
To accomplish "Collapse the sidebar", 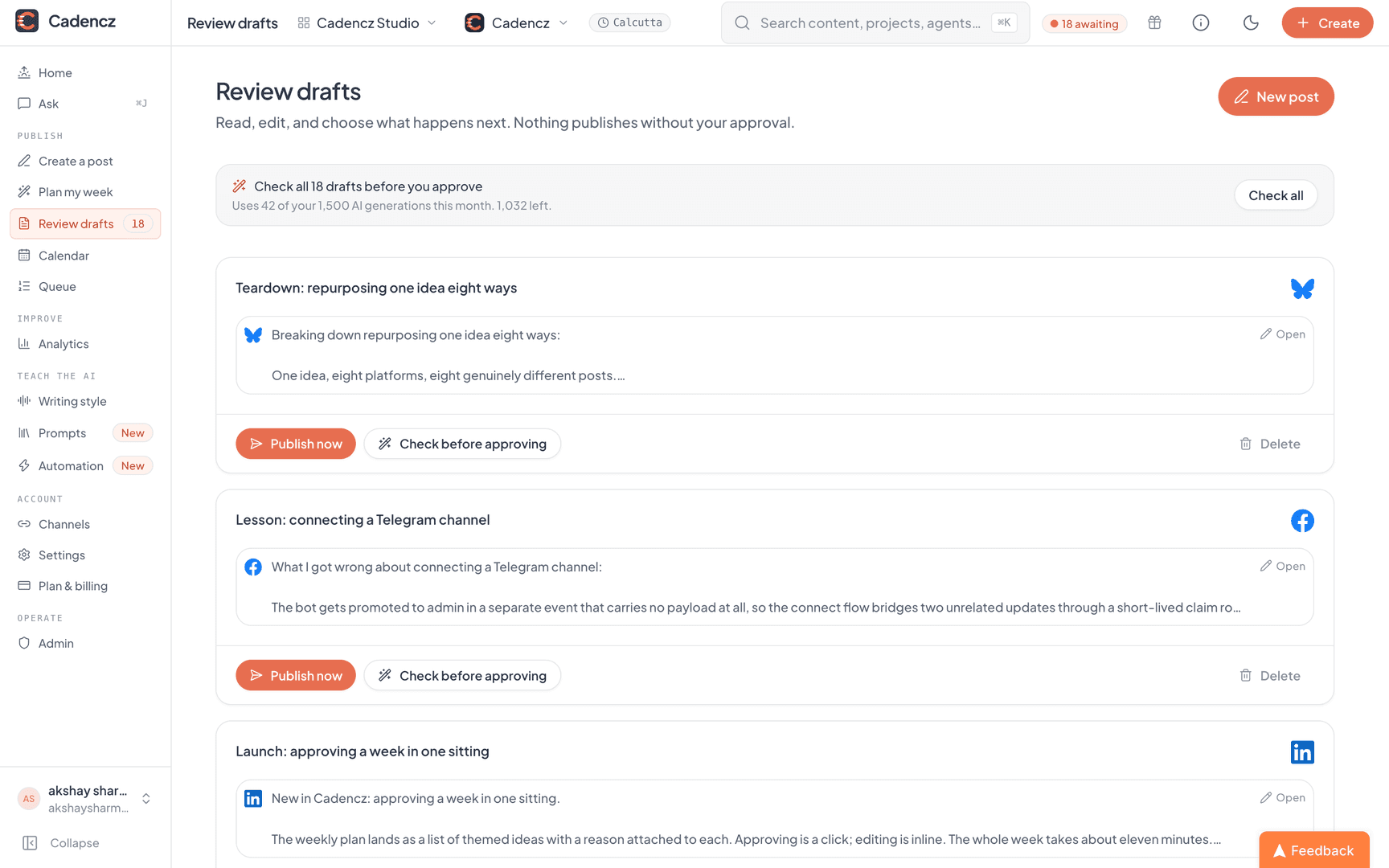I will click(x=62, y=843).
